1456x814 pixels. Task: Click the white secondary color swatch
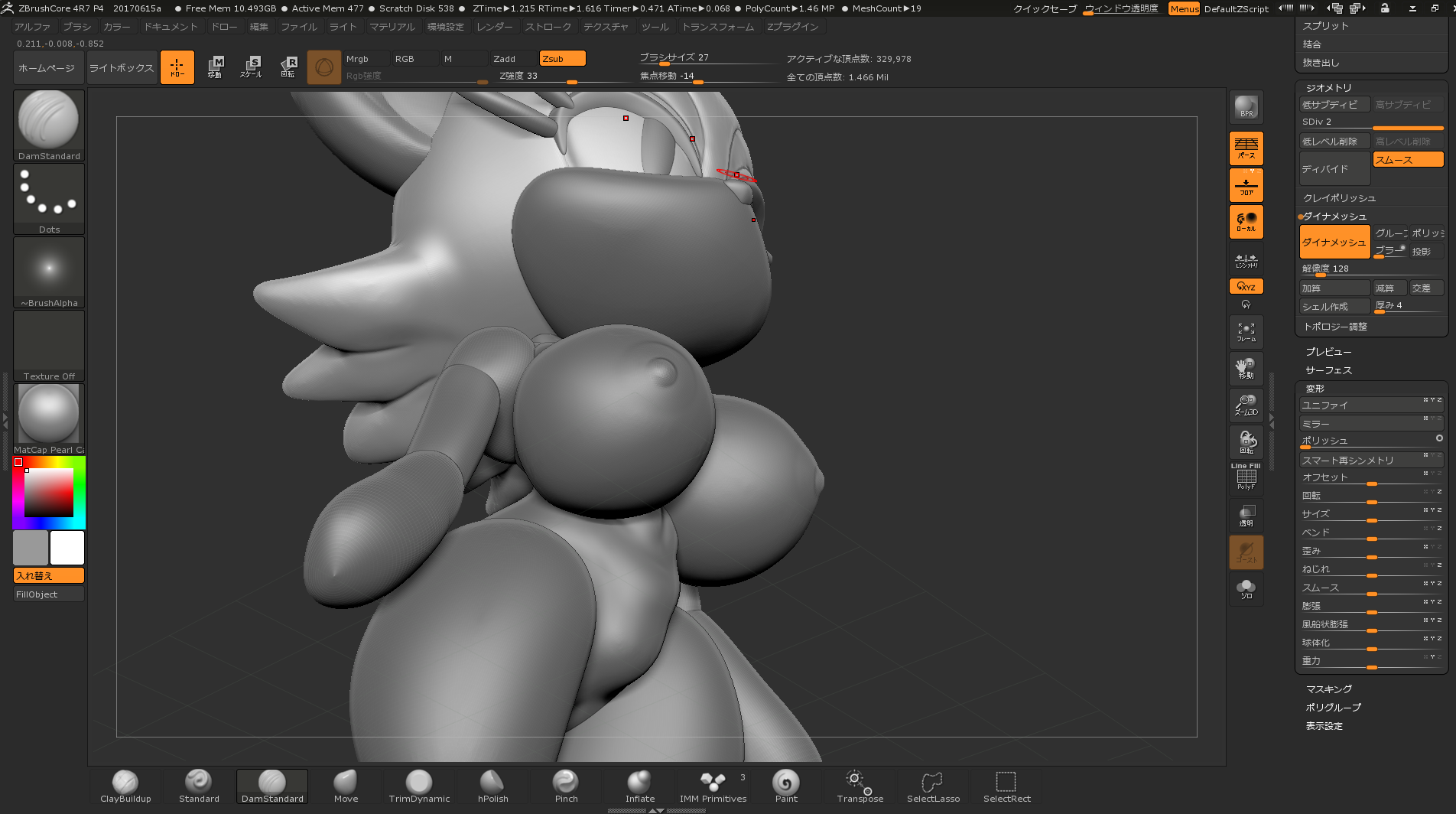(67, 548)
